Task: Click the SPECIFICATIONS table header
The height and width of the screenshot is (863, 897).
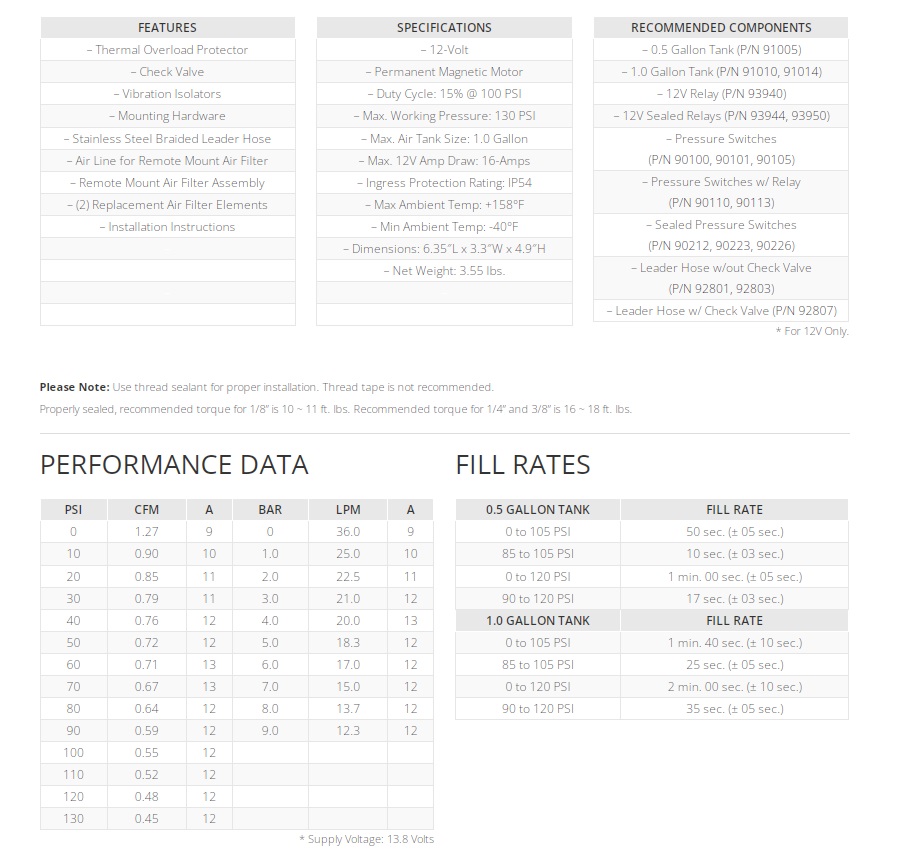Action: [444, 27]
